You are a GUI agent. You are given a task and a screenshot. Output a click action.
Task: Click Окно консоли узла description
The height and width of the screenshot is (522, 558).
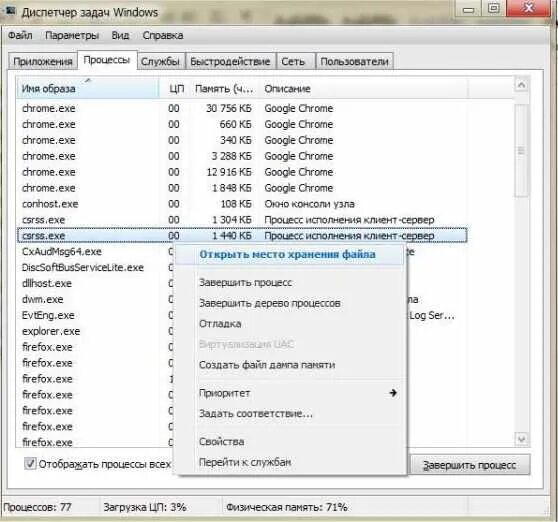309,204
